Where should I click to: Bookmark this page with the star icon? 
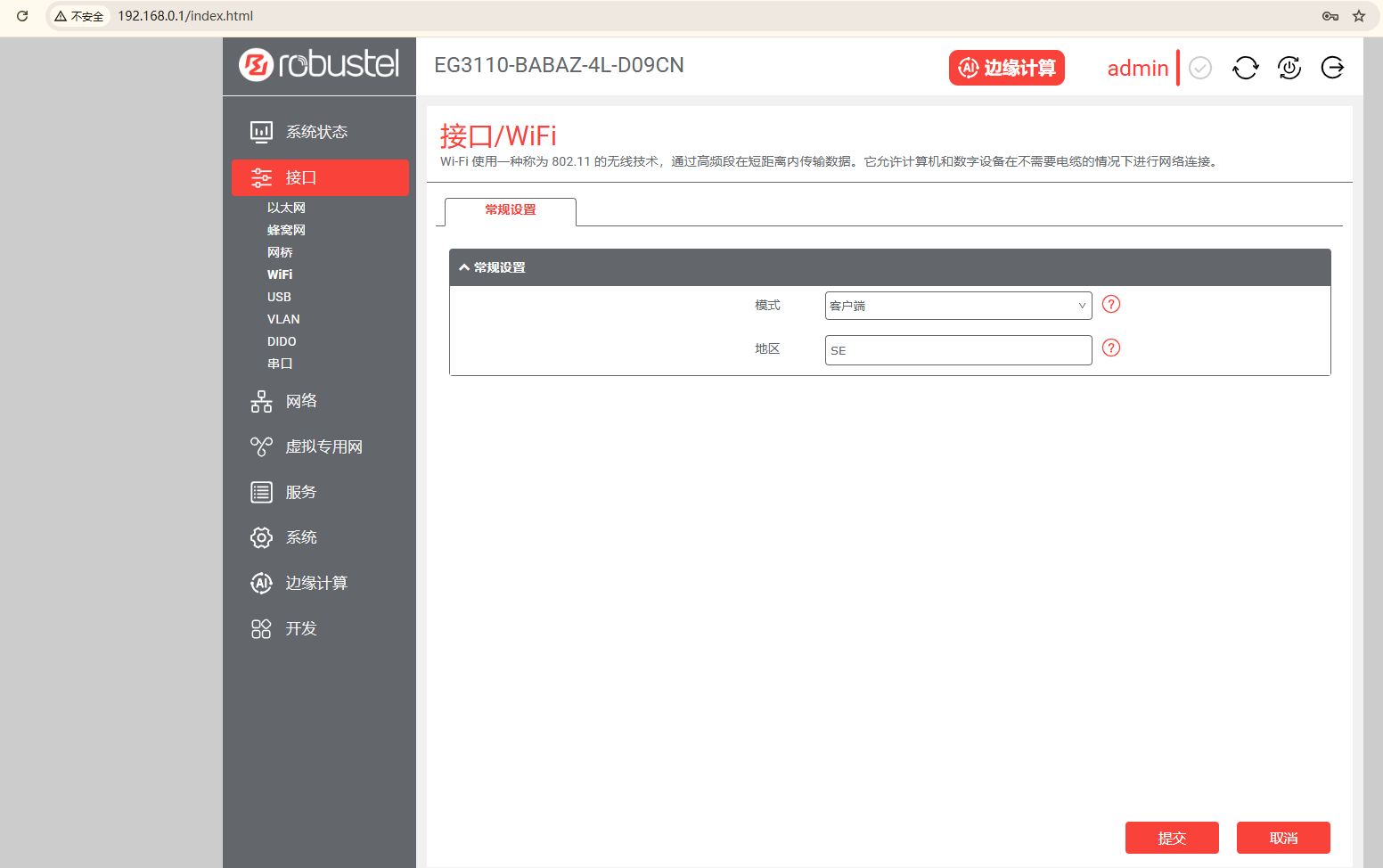coord(1359,16)
